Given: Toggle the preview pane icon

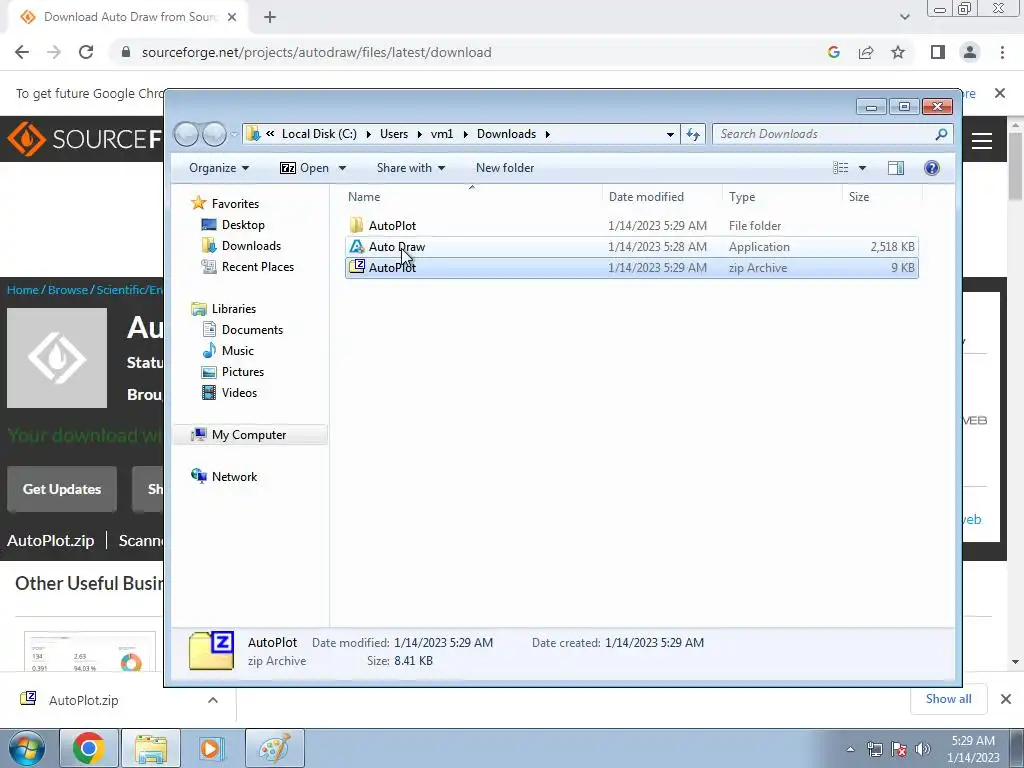Looking at the screenshot, I should coord(896,168).
